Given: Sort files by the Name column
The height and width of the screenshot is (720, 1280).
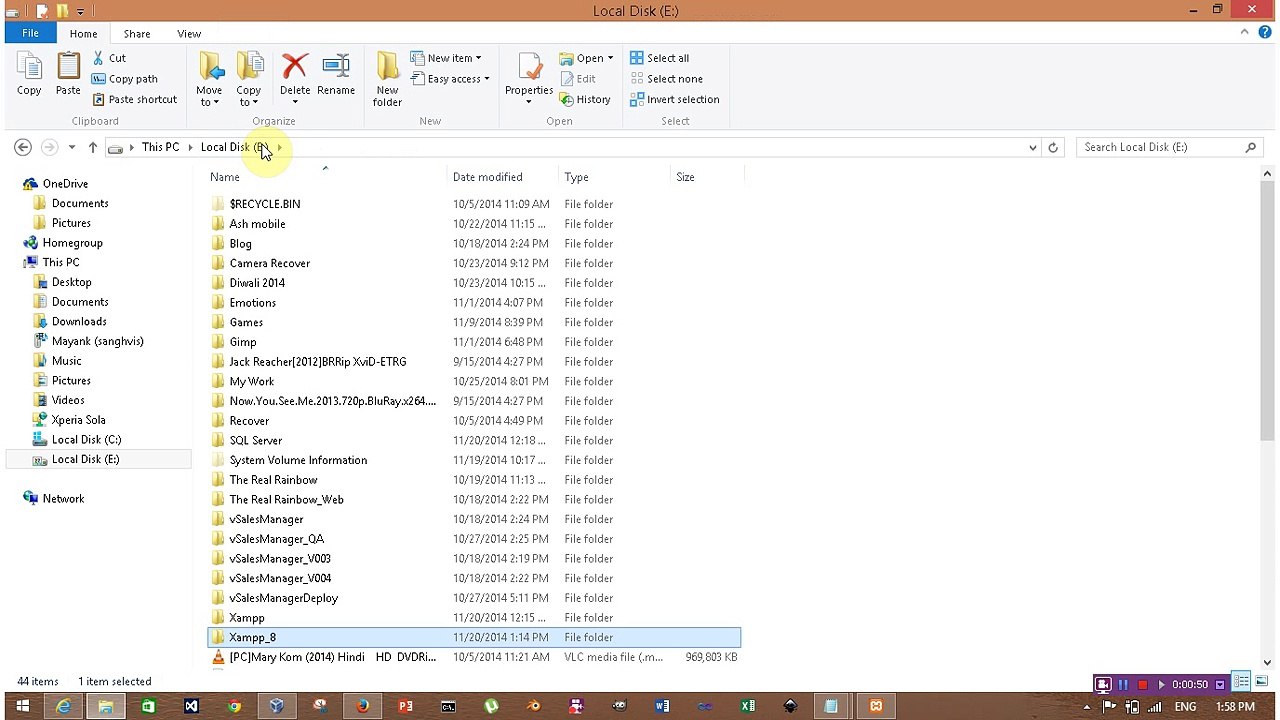Looking at the screenshot, I should click(x=225, y=177).
